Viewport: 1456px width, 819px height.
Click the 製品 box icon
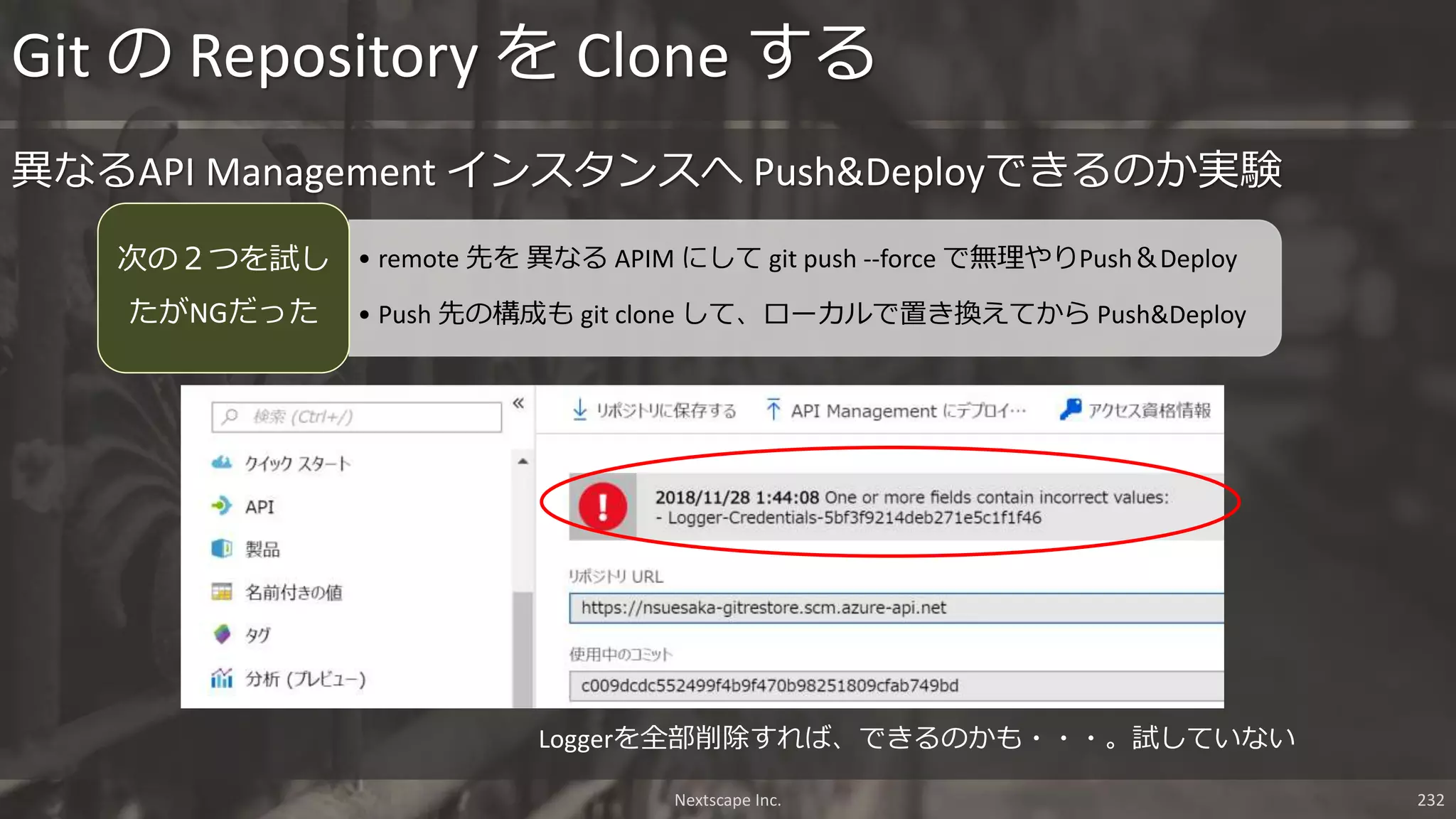(222, 549)
